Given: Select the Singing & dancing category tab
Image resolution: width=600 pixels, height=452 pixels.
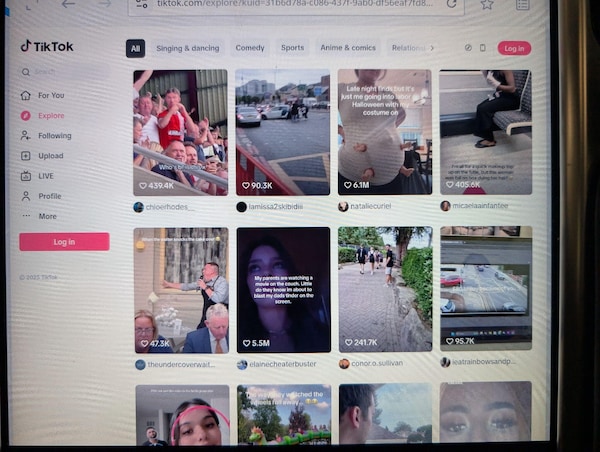Looking at the screenshot, I should (188, 48).
